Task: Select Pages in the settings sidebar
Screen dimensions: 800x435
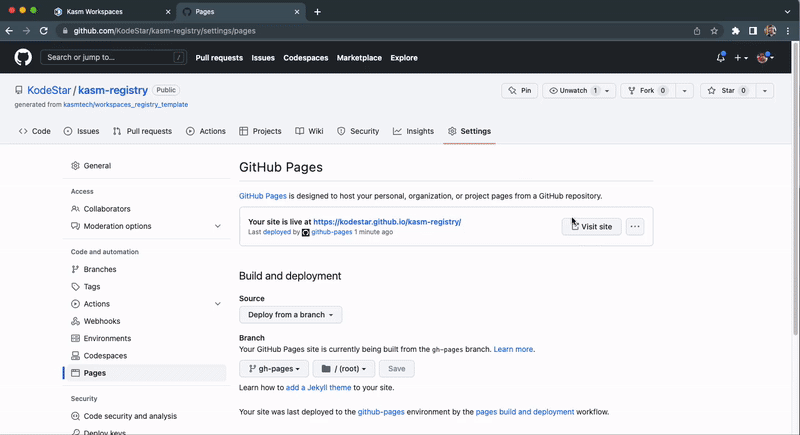Action: pos(144,373)
